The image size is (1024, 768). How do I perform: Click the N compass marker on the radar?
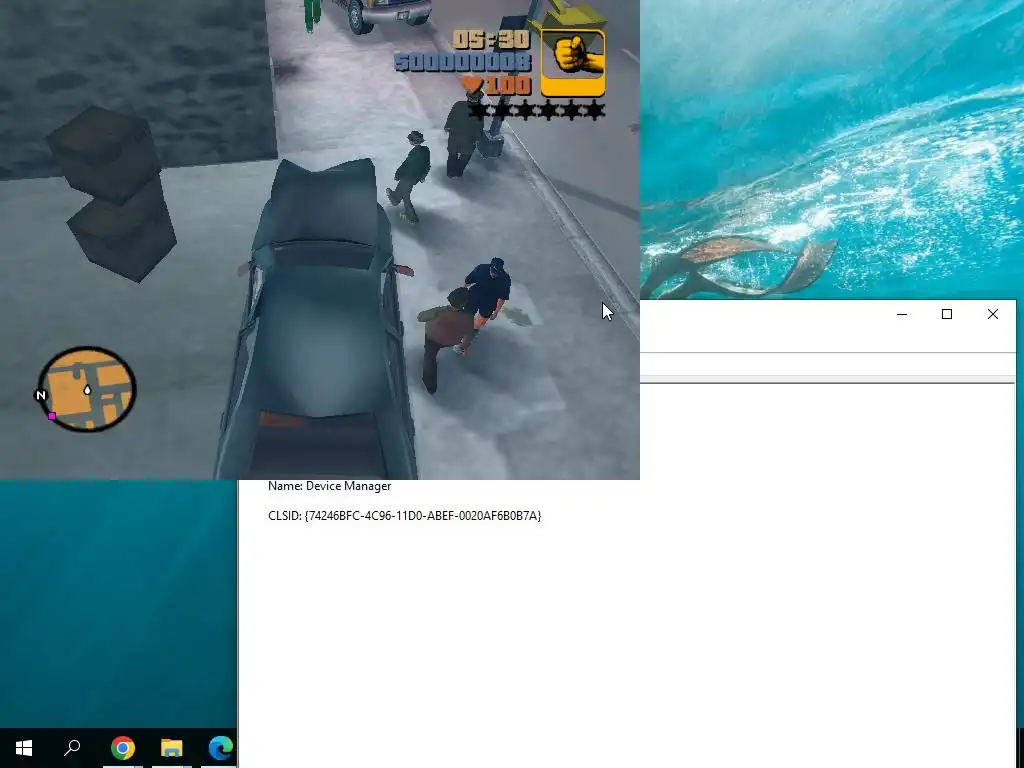40,395
